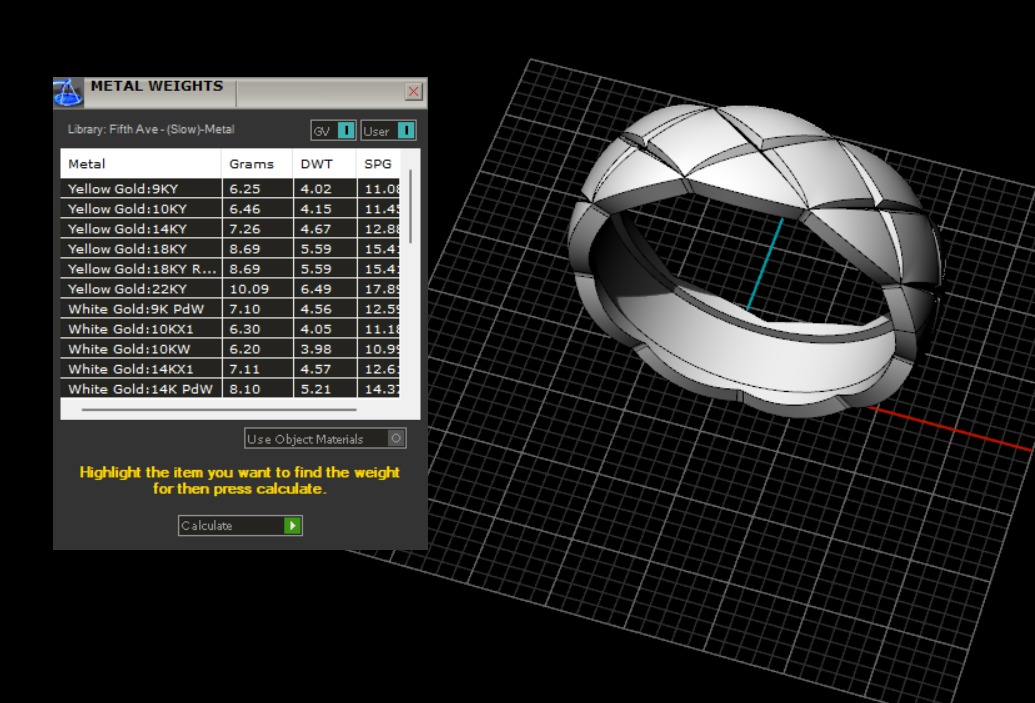Toggle the GV library switch
The height and width of the screenshot is (703, 1035).
pyautogui.click(x=333, y=131)
